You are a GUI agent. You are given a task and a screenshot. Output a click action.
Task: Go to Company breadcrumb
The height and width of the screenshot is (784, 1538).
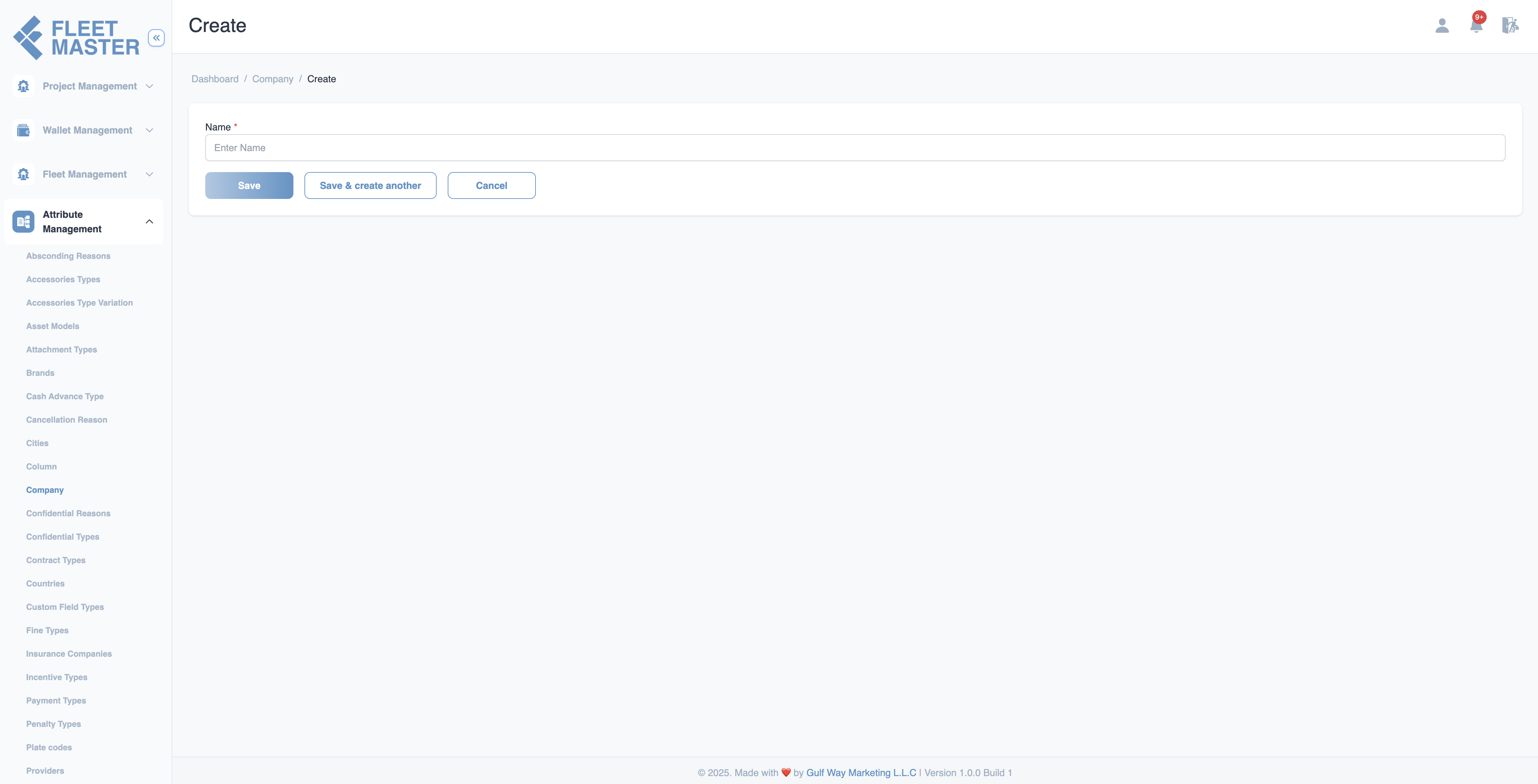(273, 79)
